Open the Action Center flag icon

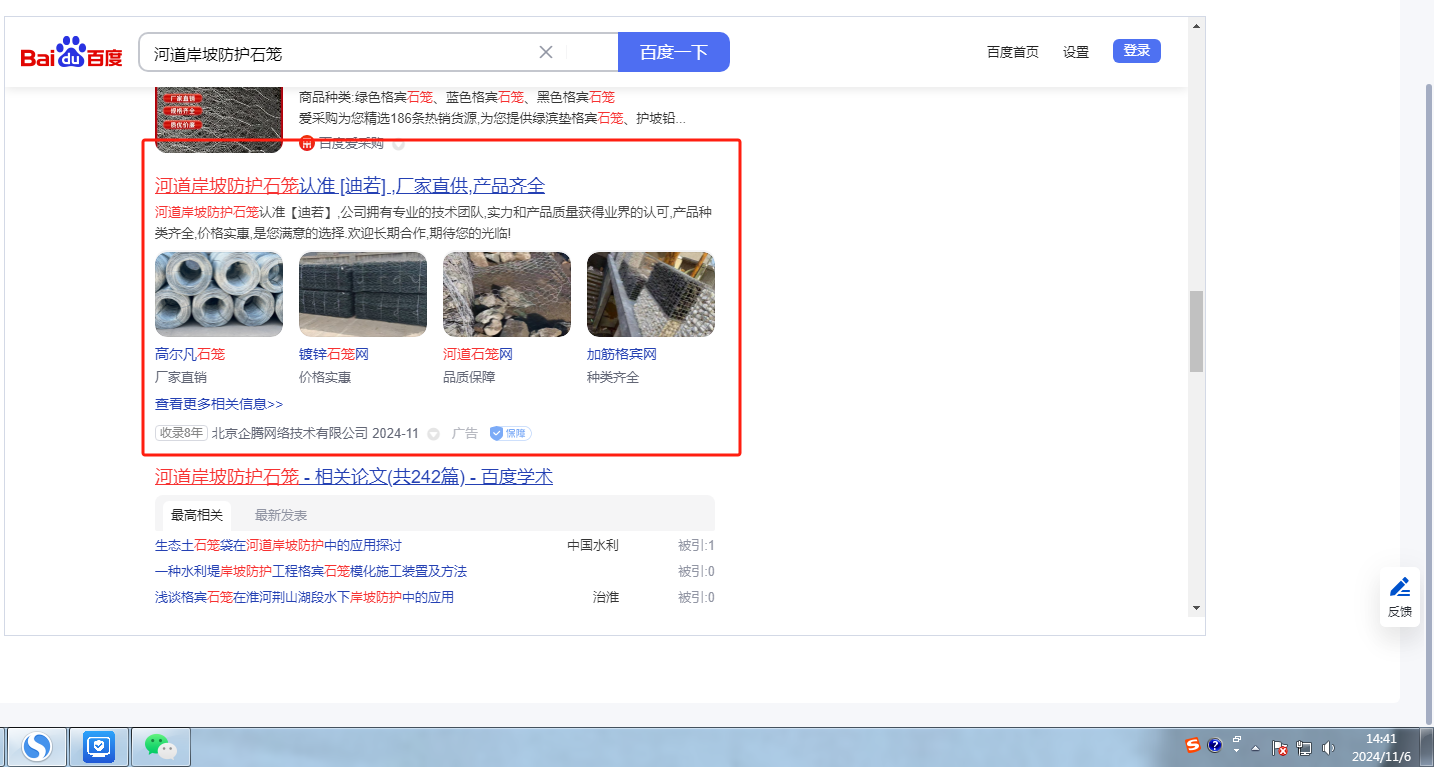click(1280, 748)
